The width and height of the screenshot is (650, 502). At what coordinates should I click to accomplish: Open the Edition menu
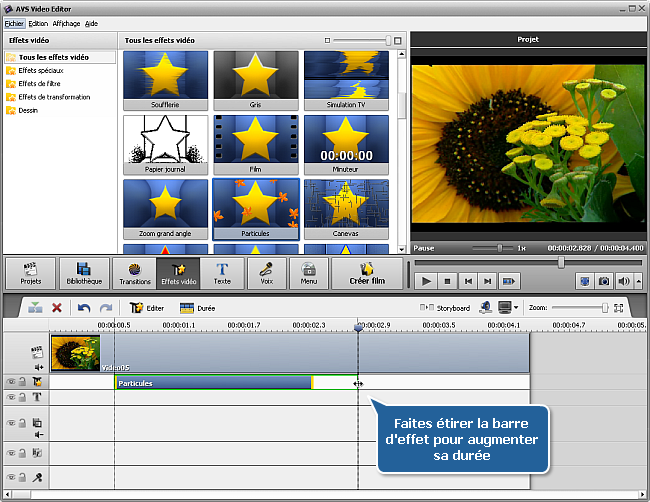(x=38, y=22)
